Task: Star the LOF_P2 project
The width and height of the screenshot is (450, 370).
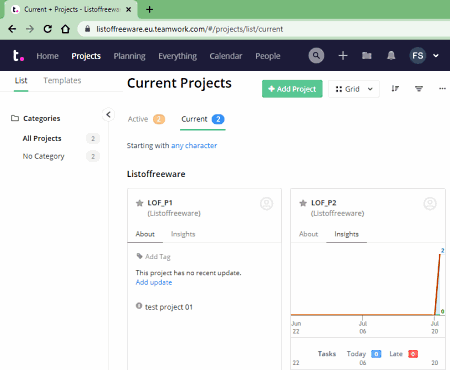Action: [x=303, y=203]
